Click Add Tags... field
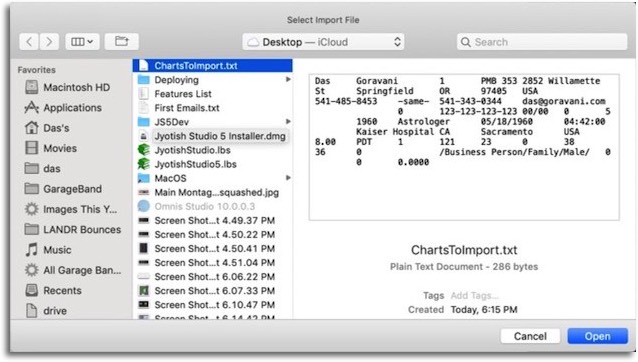This screenshot has width=638, height=362. [x=474, y=296]
